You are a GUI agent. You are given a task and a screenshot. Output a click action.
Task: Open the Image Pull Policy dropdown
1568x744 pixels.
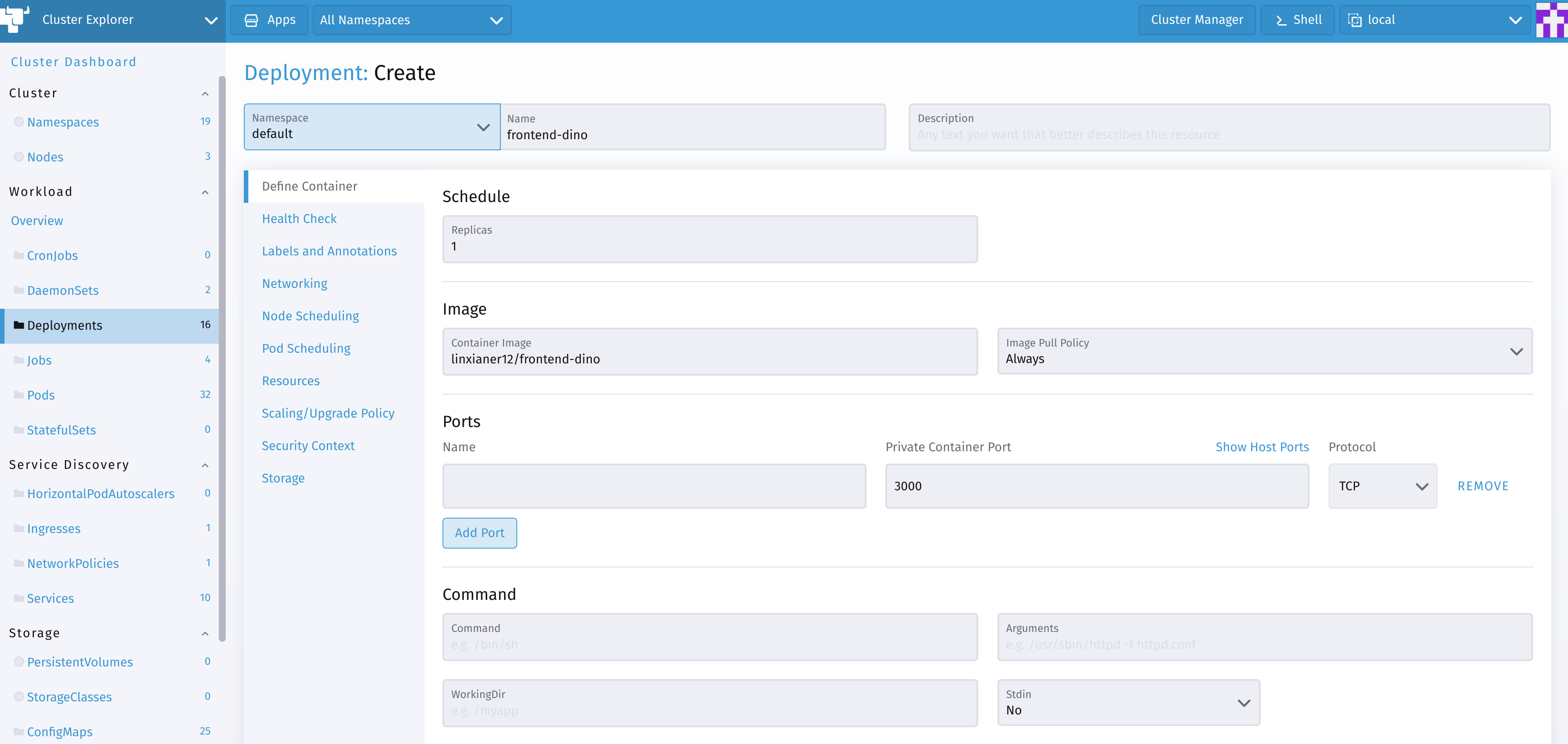(1264, 351)
